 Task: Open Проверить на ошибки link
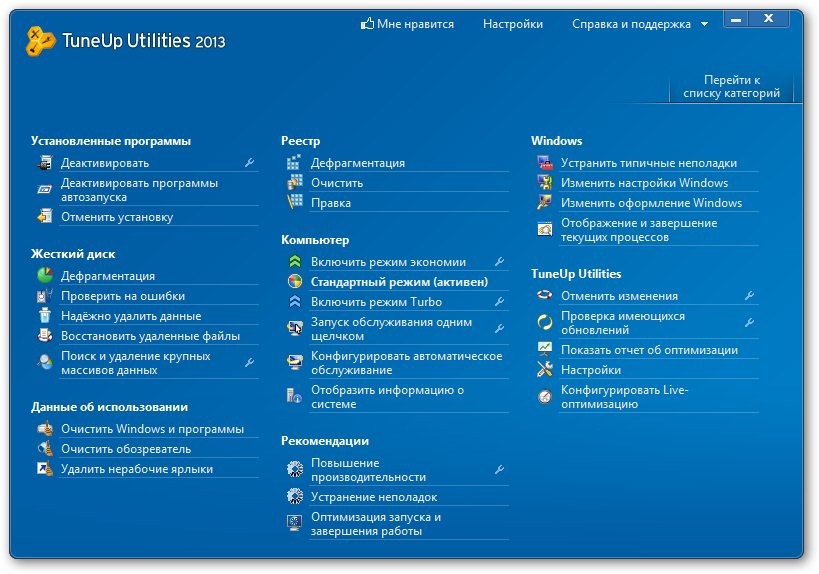click(123, 296)
